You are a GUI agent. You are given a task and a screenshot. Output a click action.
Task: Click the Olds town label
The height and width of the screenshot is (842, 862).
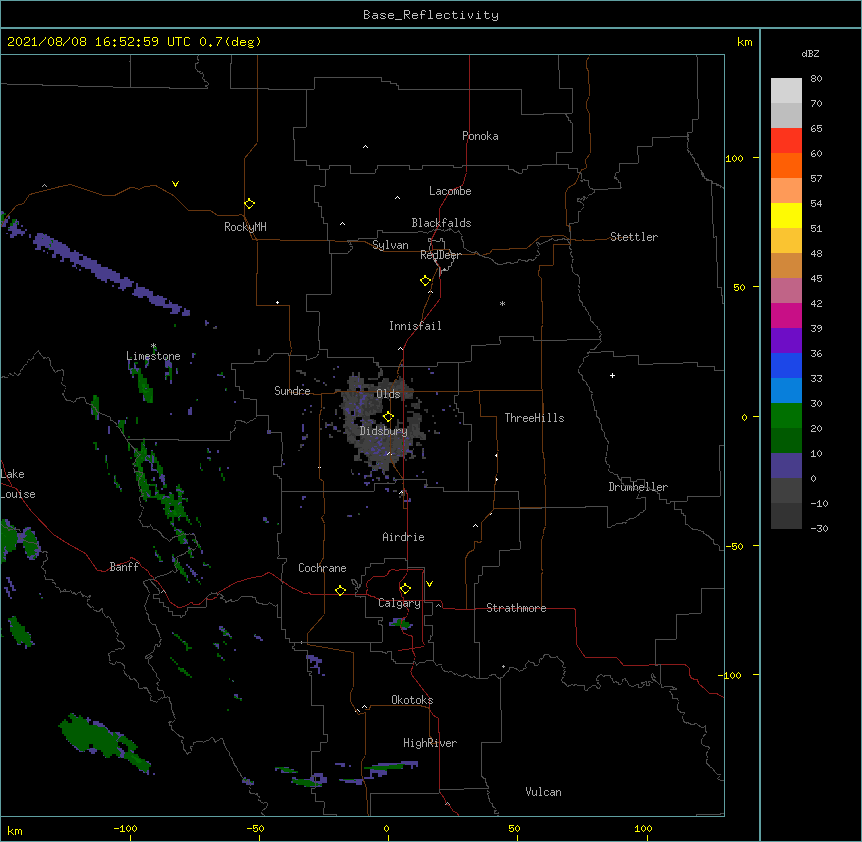[388, 394]
